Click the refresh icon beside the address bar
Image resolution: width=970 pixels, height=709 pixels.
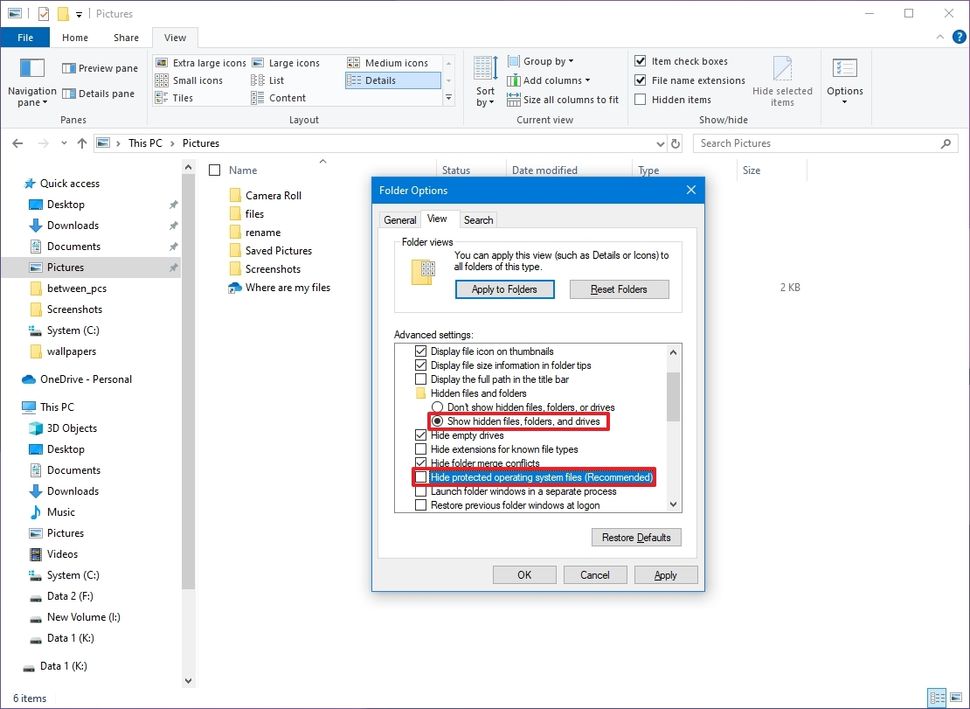[673, 143]
